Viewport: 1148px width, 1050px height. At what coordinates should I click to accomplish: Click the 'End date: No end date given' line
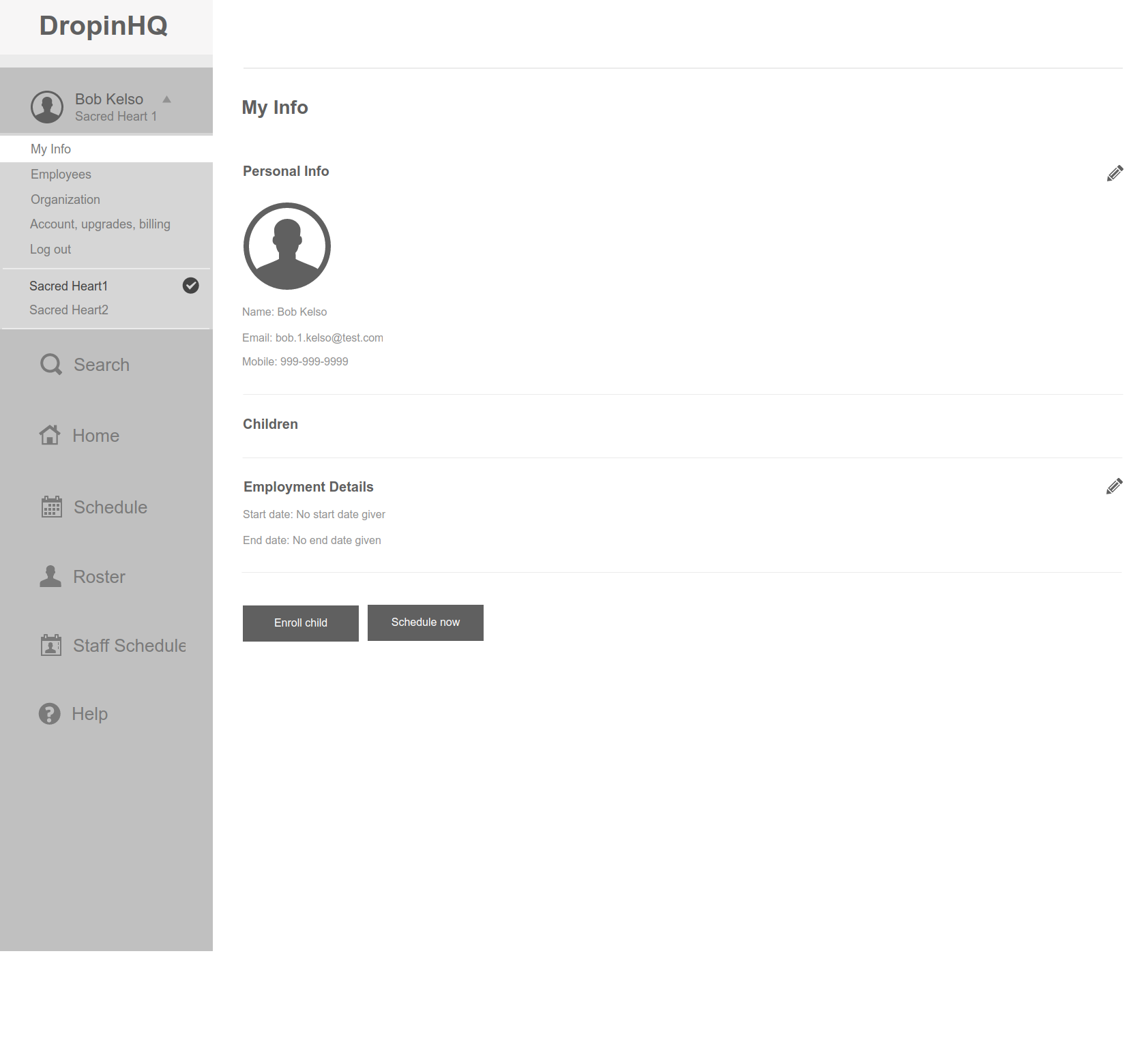[312, 541]
